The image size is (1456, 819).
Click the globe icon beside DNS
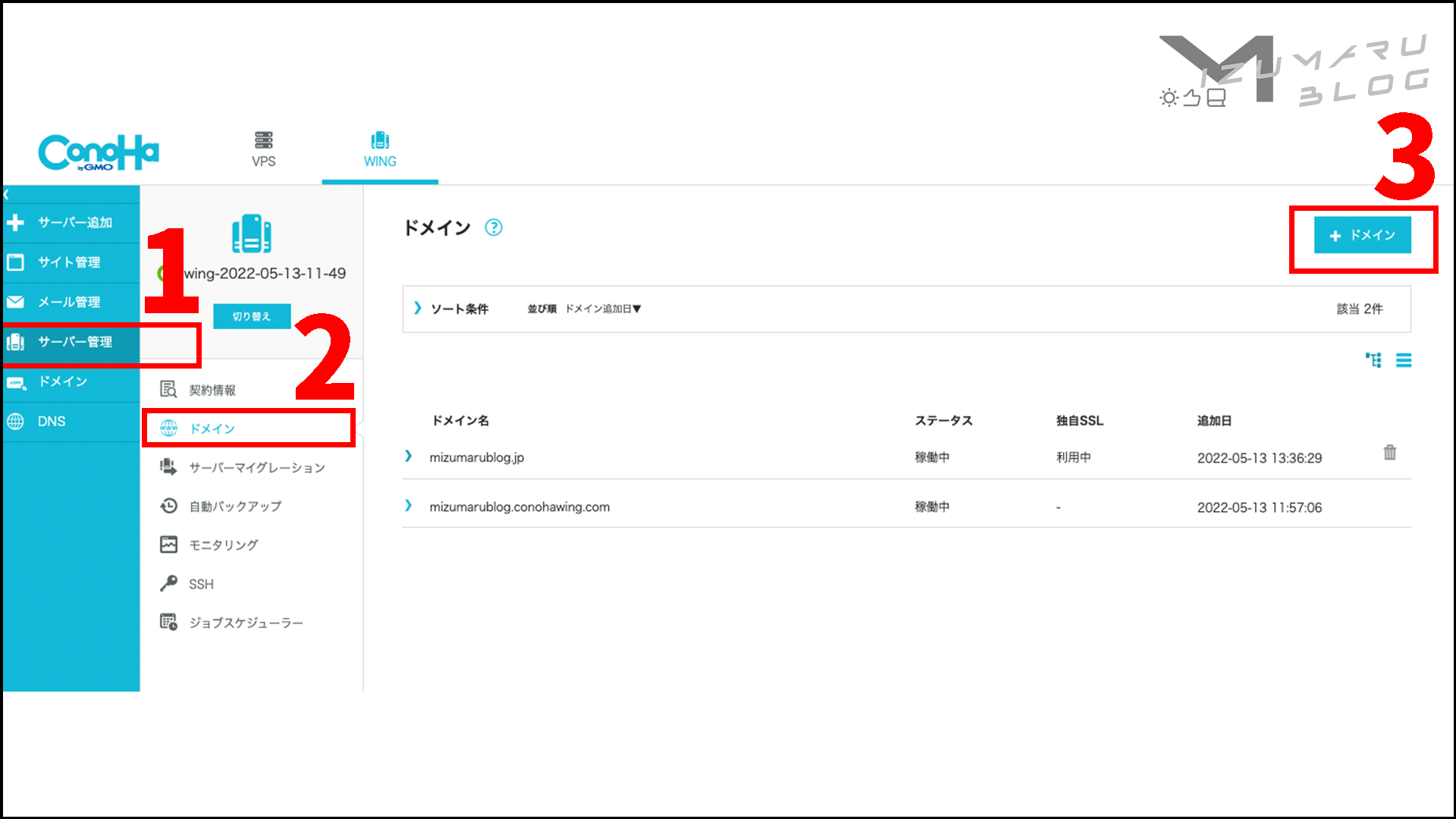[15, 422]
